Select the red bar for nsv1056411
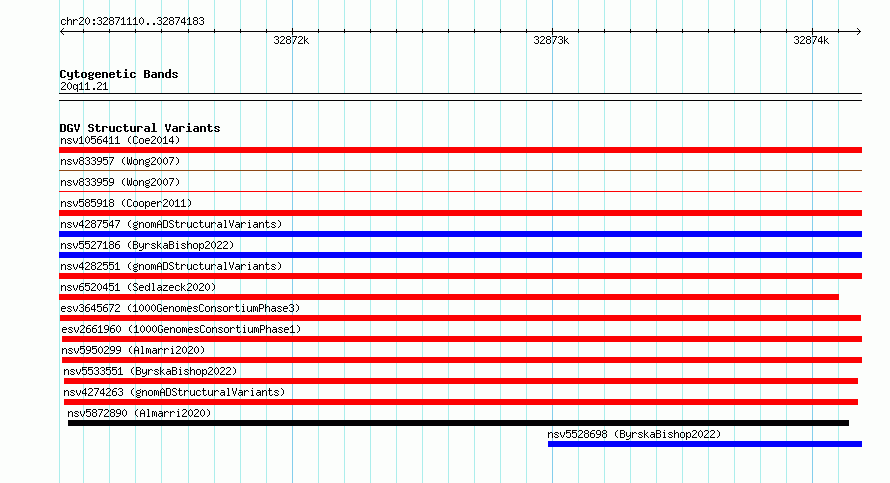 460,150
